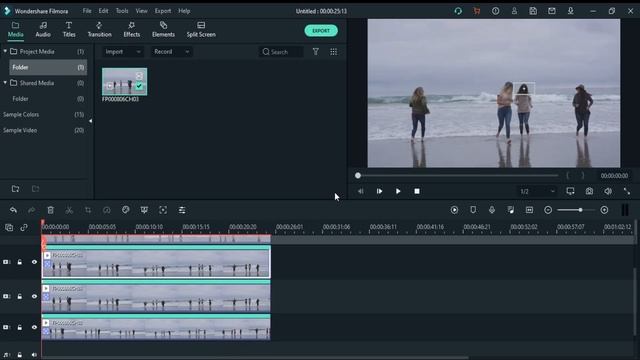
Task: Click the Redo icon in the timeline toolbar
Action: pyautogui.click(x=31, y=210)
